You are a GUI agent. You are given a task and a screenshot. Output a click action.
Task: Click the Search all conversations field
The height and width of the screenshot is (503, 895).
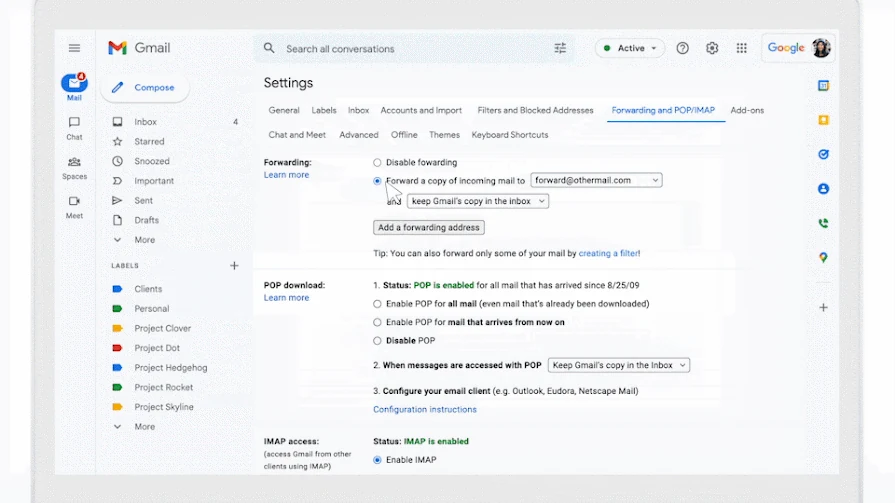(414, 49)
